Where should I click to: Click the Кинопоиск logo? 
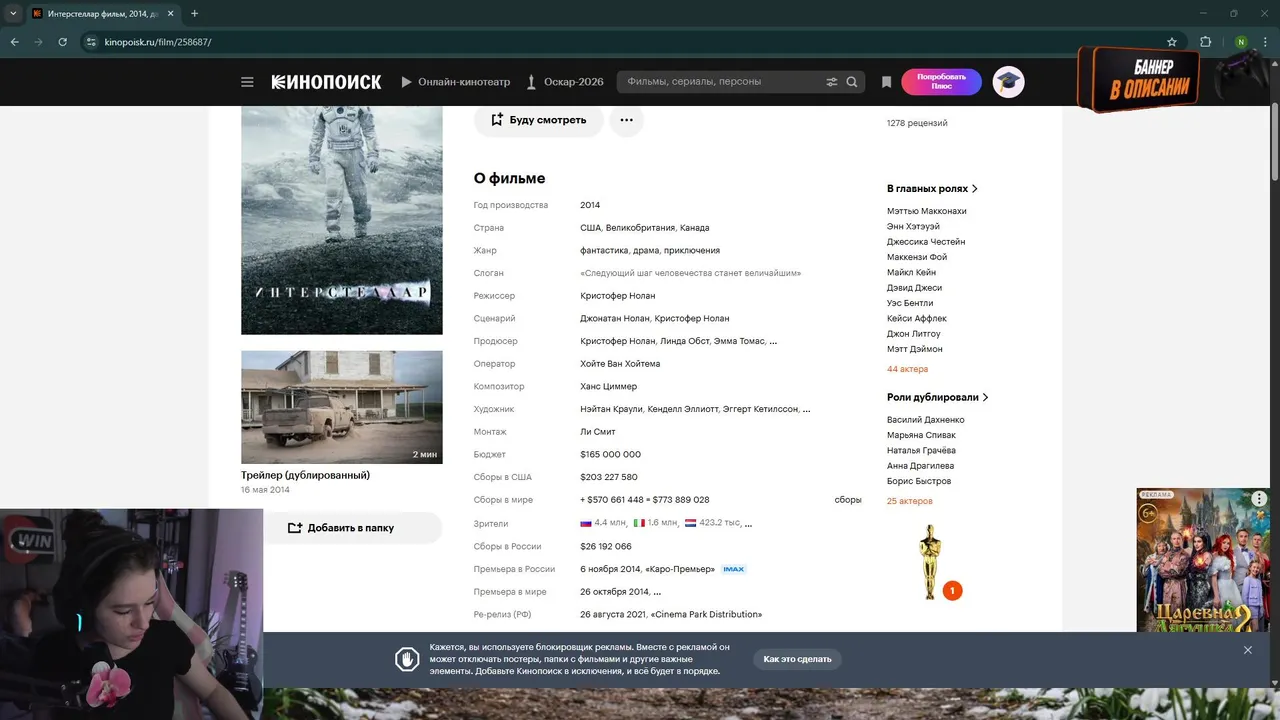[326, 82]
